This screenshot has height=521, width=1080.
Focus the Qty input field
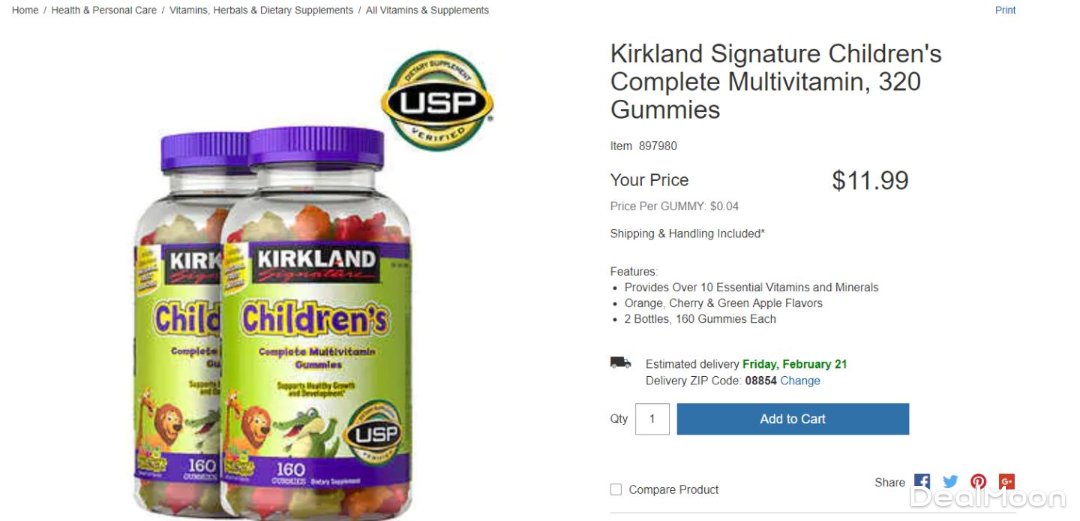point(652,419)
